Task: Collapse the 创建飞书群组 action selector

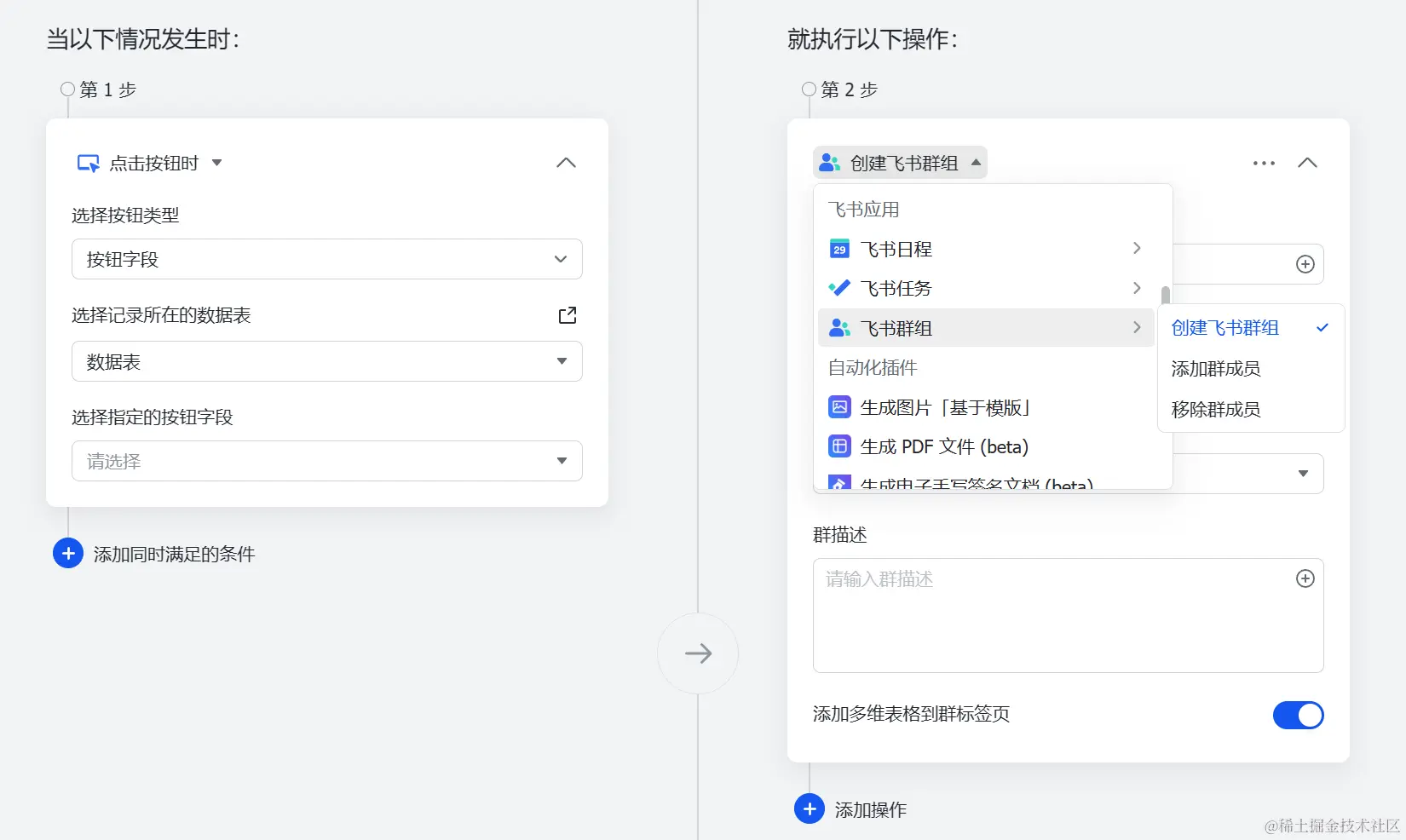Action: [900, 163]
